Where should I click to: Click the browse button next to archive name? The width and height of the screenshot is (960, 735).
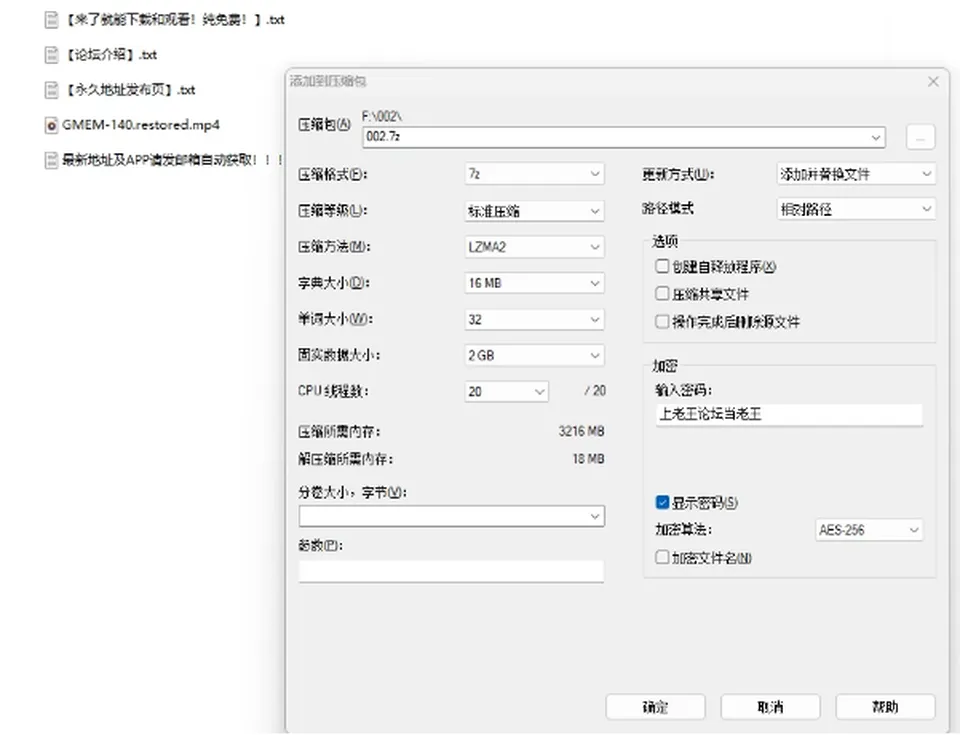920,137
